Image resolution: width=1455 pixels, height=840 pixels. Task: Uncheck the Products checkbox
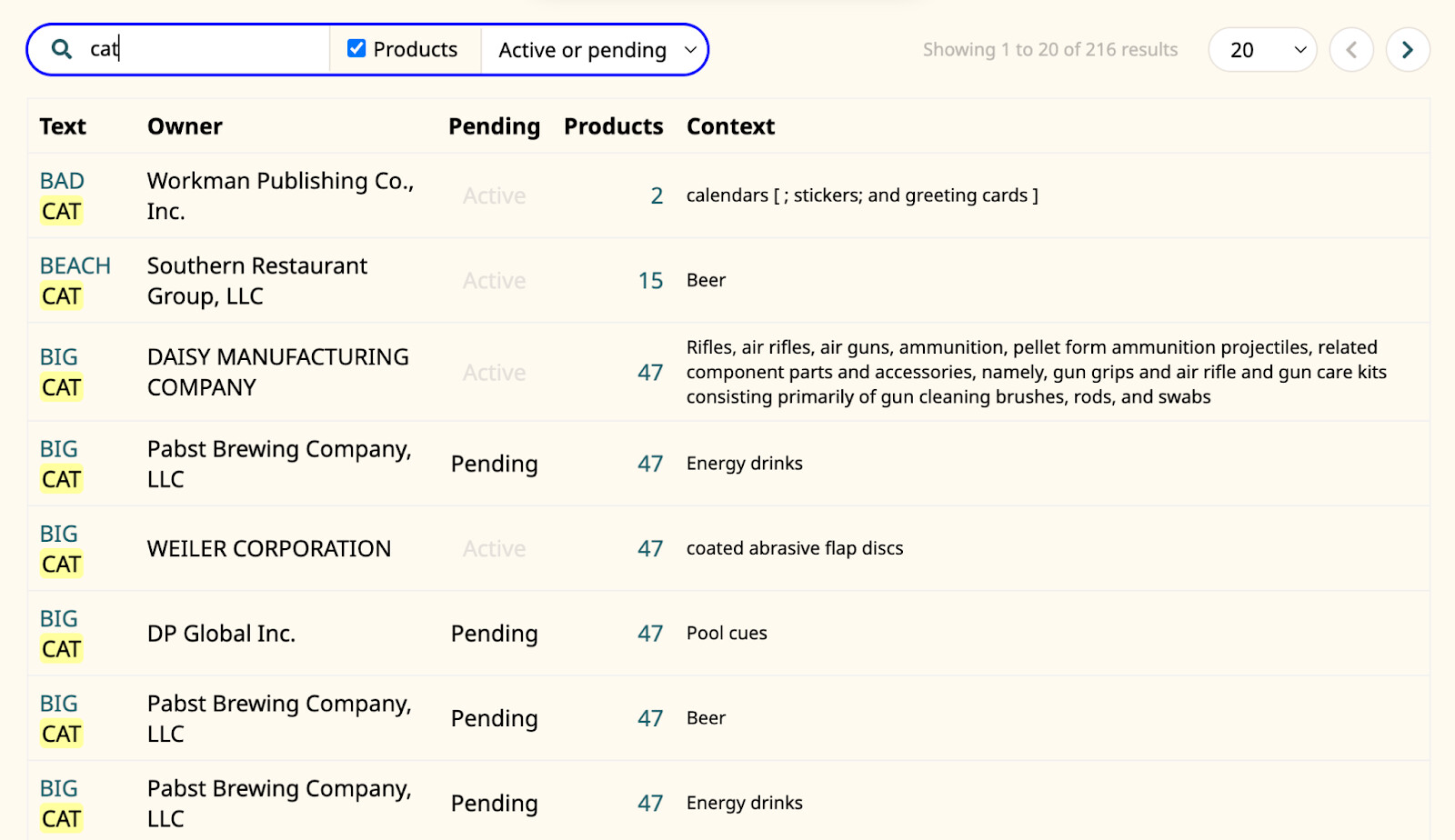tap(356, 48)
